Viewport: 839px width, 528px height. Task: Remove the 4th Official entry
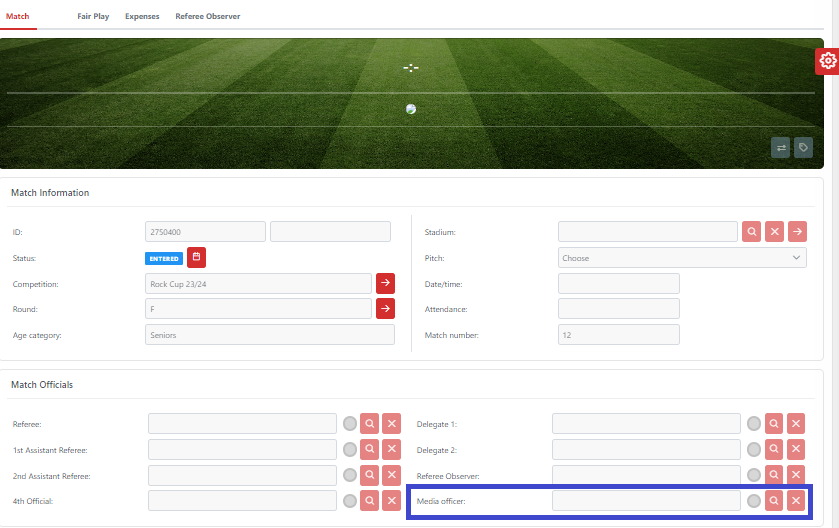pyautogui.click(x=391, y=500)
